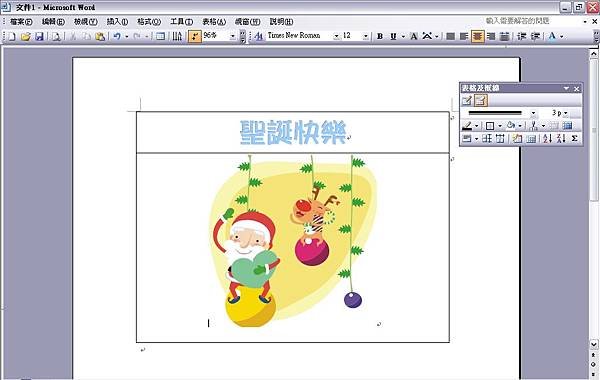This screenshot has width=600, height=380.
Task: Click the center alignment button
Action: (x=477, y=36)
